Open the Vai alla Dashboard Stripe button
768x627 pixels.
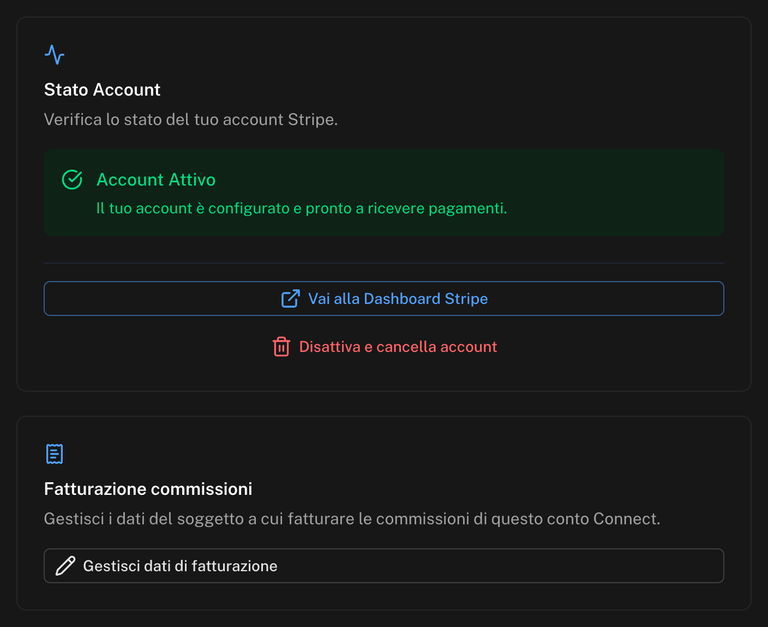click(x=384, y=298)
